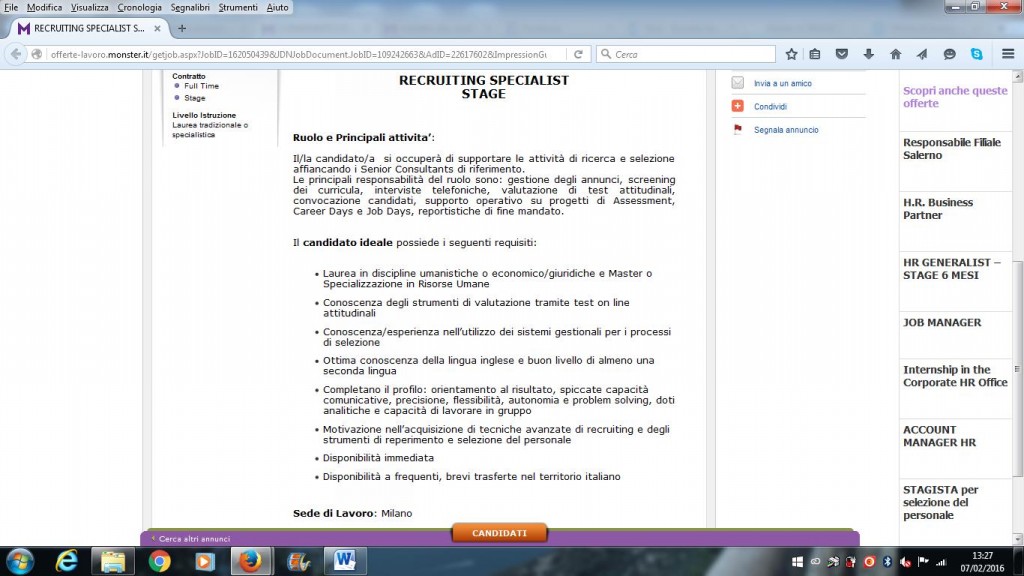Open the Windows Start menu
Image resolution: width=1024 pixels, height=576 pixels.
click(x=20, y=561)
